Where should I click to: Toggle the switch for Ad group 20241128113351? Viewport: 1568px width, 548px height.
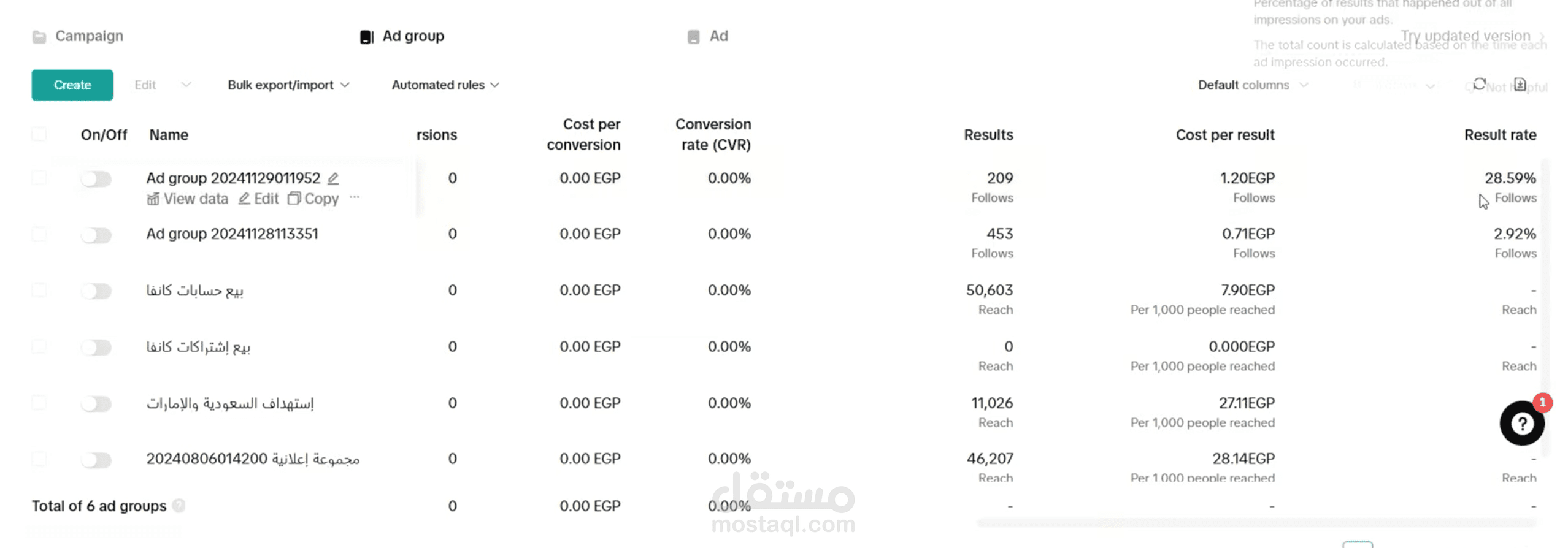(x=96, y=235)
